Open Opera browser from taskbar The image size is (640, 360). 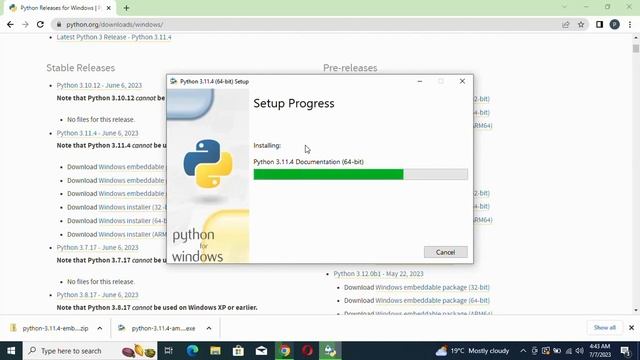pyautogui.click(x=307, y=351)
